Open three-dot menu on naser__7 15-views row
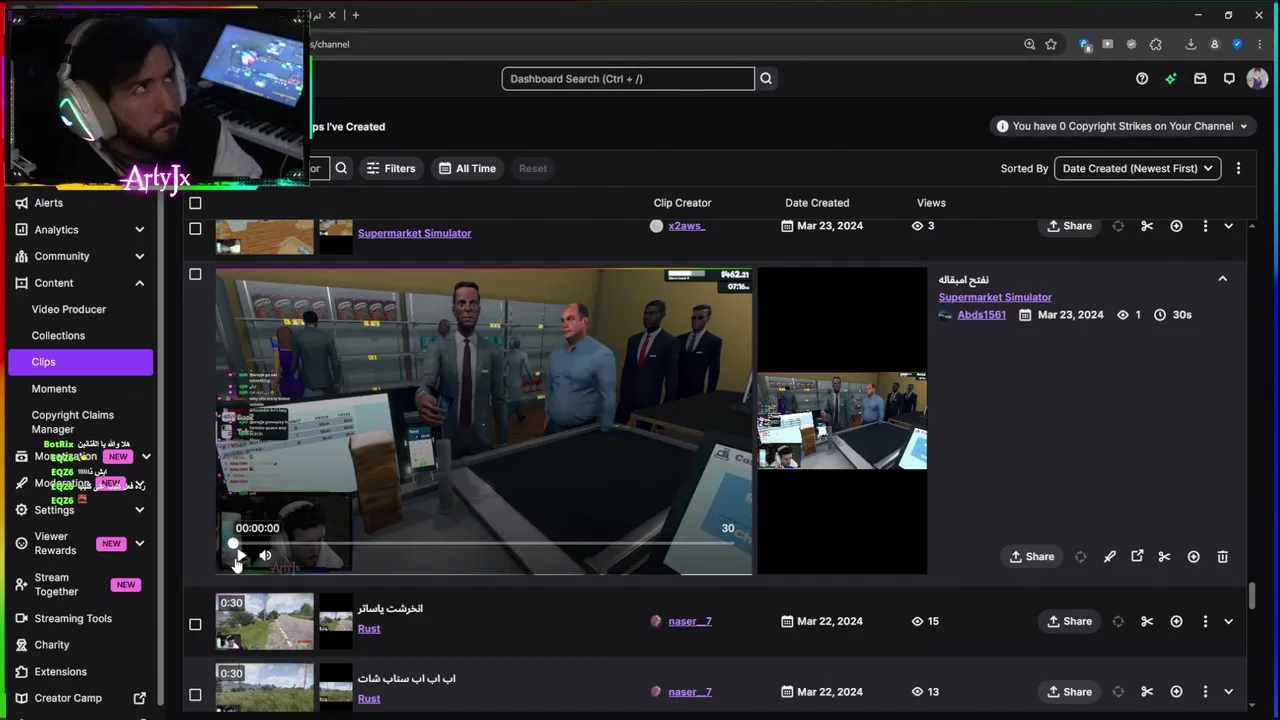Screen dimensions: 1280x720 pyautogui.click(x=1205, y=621)
